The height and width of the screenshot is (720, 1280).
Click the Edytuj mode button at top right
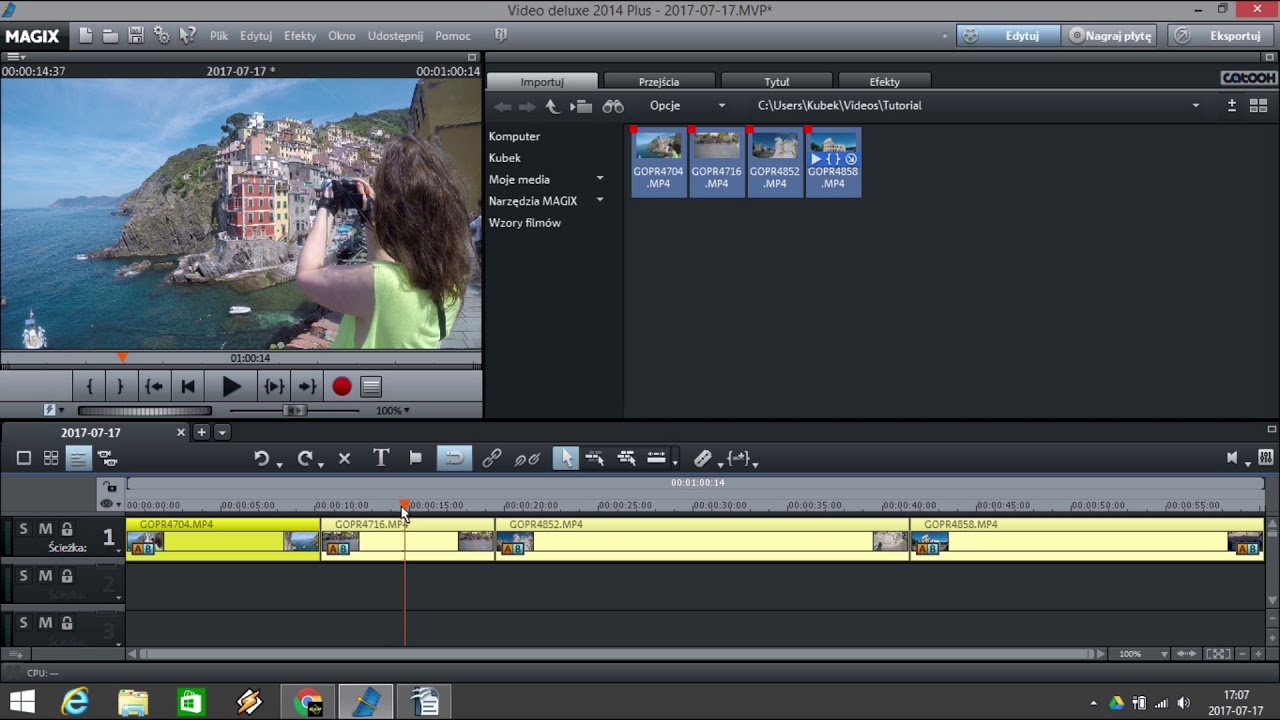[1008, 36]
